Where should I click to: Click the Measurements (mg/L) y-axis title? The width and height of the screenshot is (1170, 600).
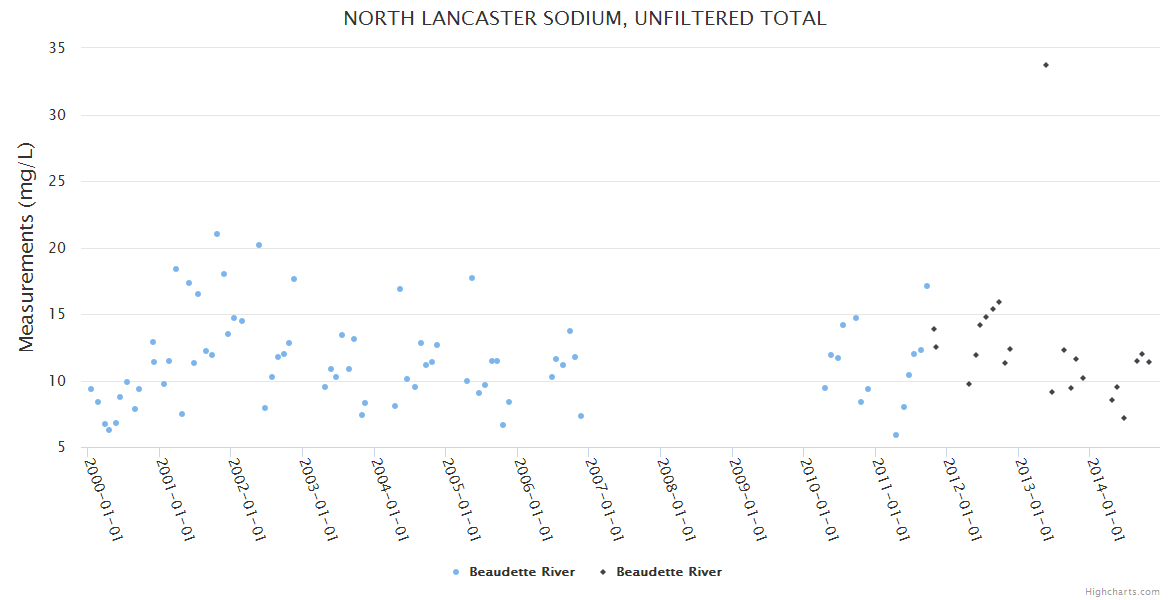tap(27, 247)
